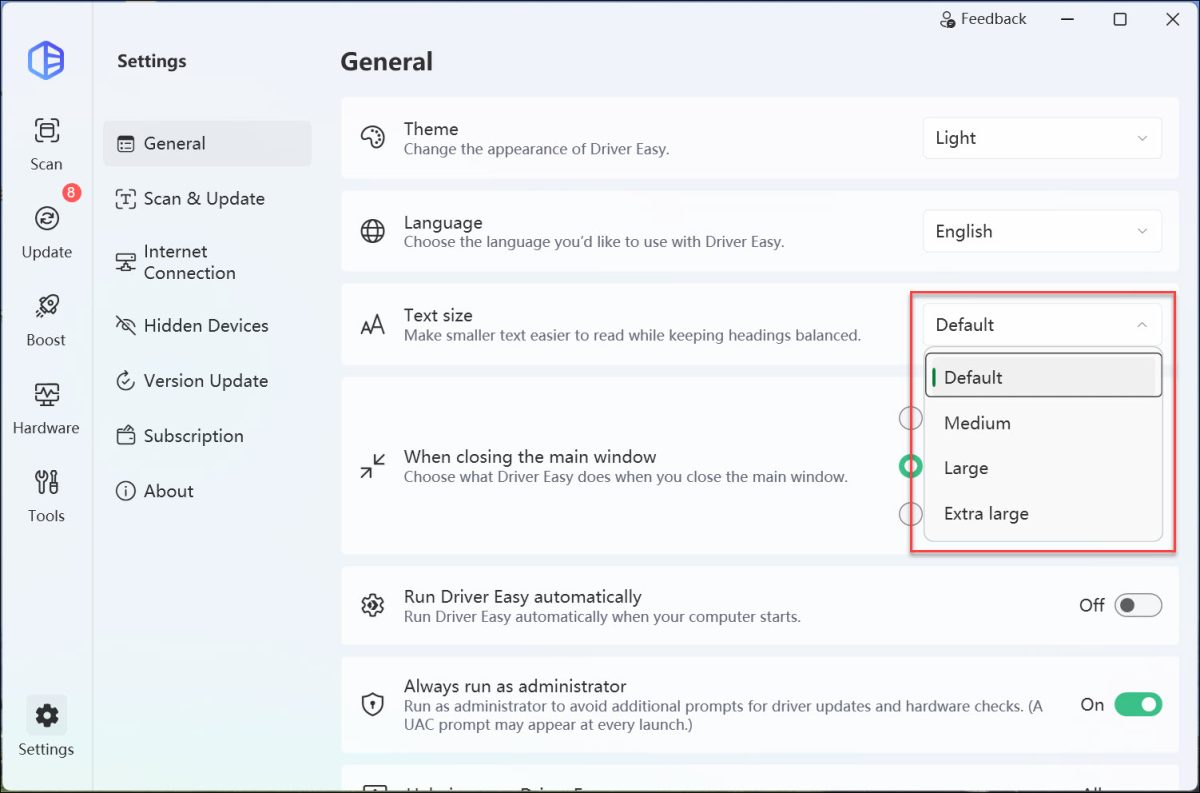Select the green checked radio button

[910, 466]
